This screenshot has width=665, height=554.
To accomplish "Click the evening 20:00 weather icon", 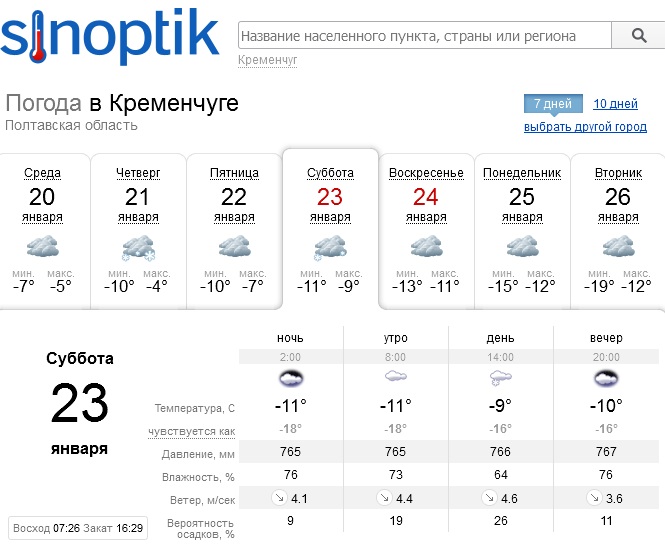I will pos(606,378).
